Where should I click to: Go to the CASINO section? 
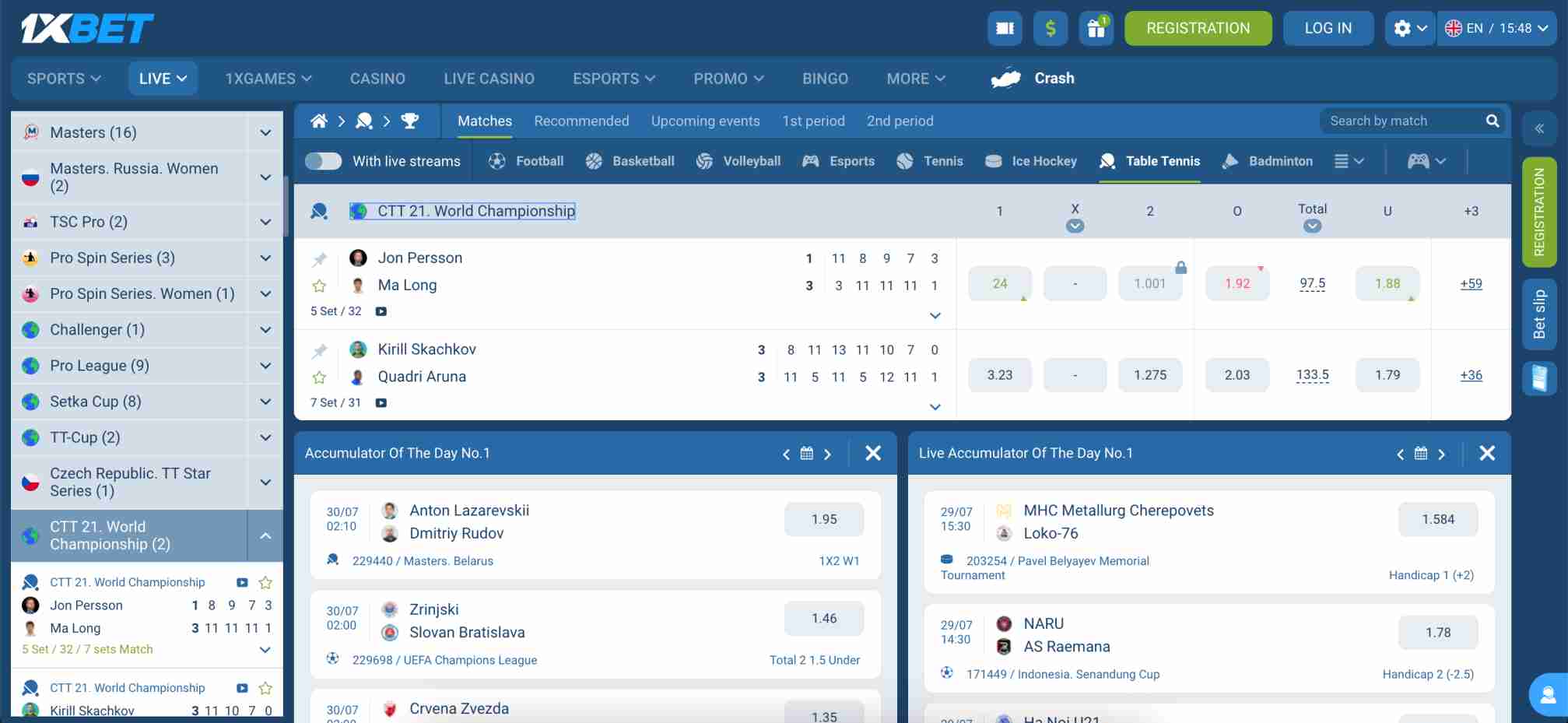coord(377,79)
